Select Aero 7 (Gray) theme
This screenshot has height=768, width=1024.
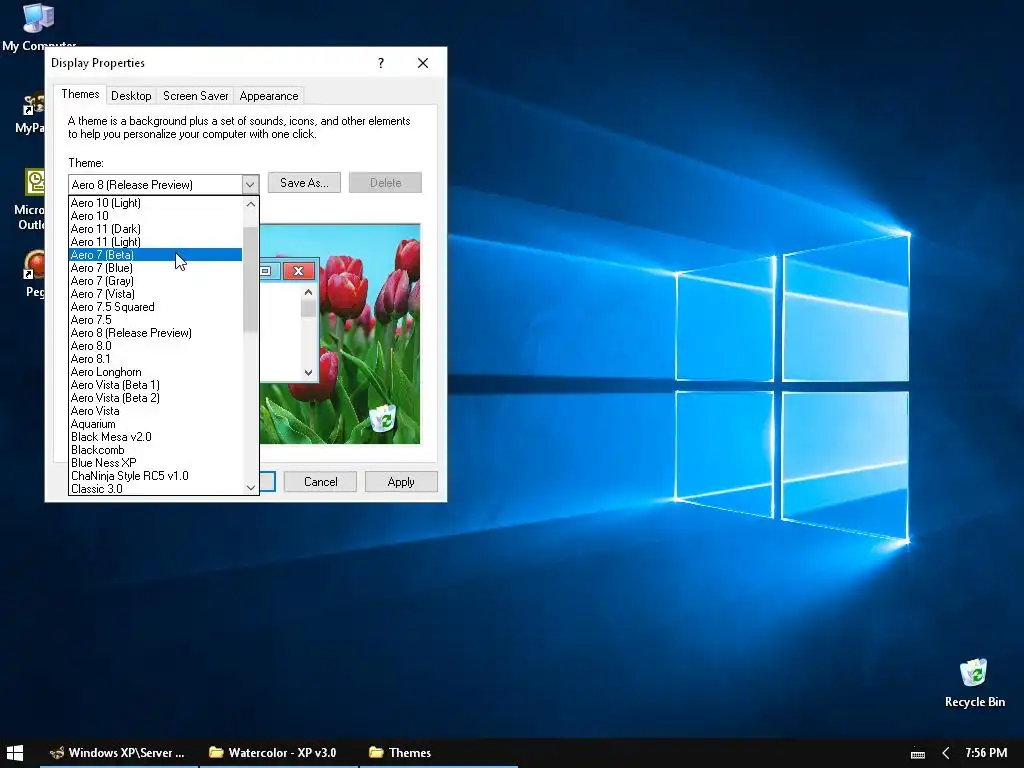click(x=155, y=281)
